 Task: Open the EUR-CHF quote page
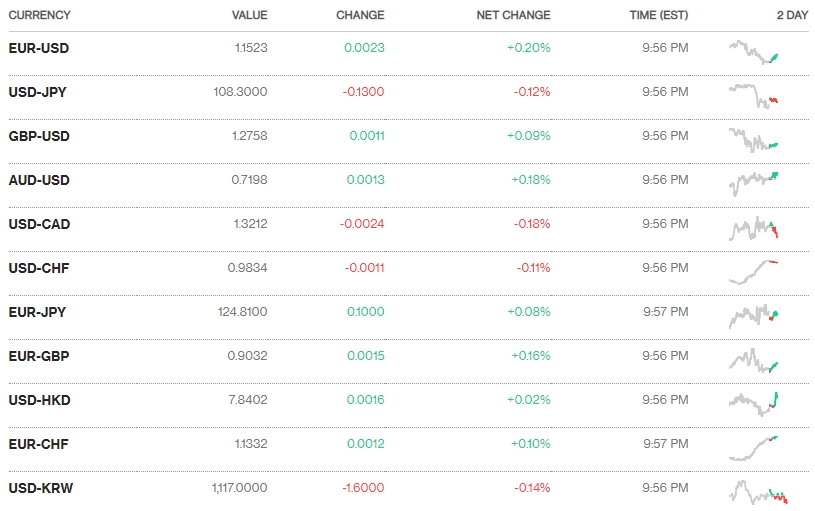click(x=38, y=444)
